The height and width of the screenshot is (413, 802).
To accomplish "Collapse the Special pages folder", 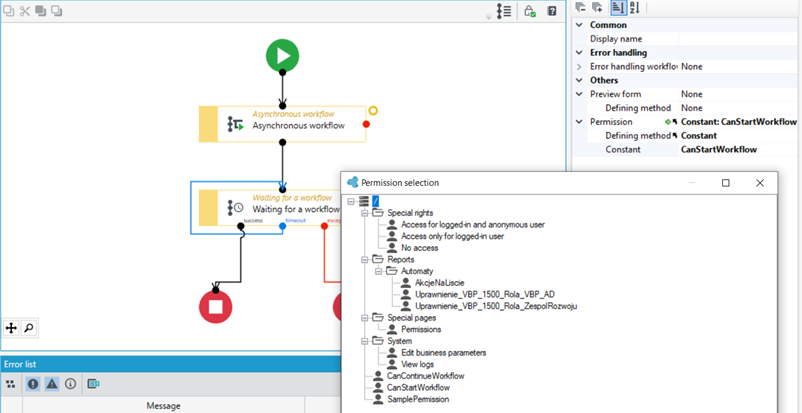I will pos(365,318).
